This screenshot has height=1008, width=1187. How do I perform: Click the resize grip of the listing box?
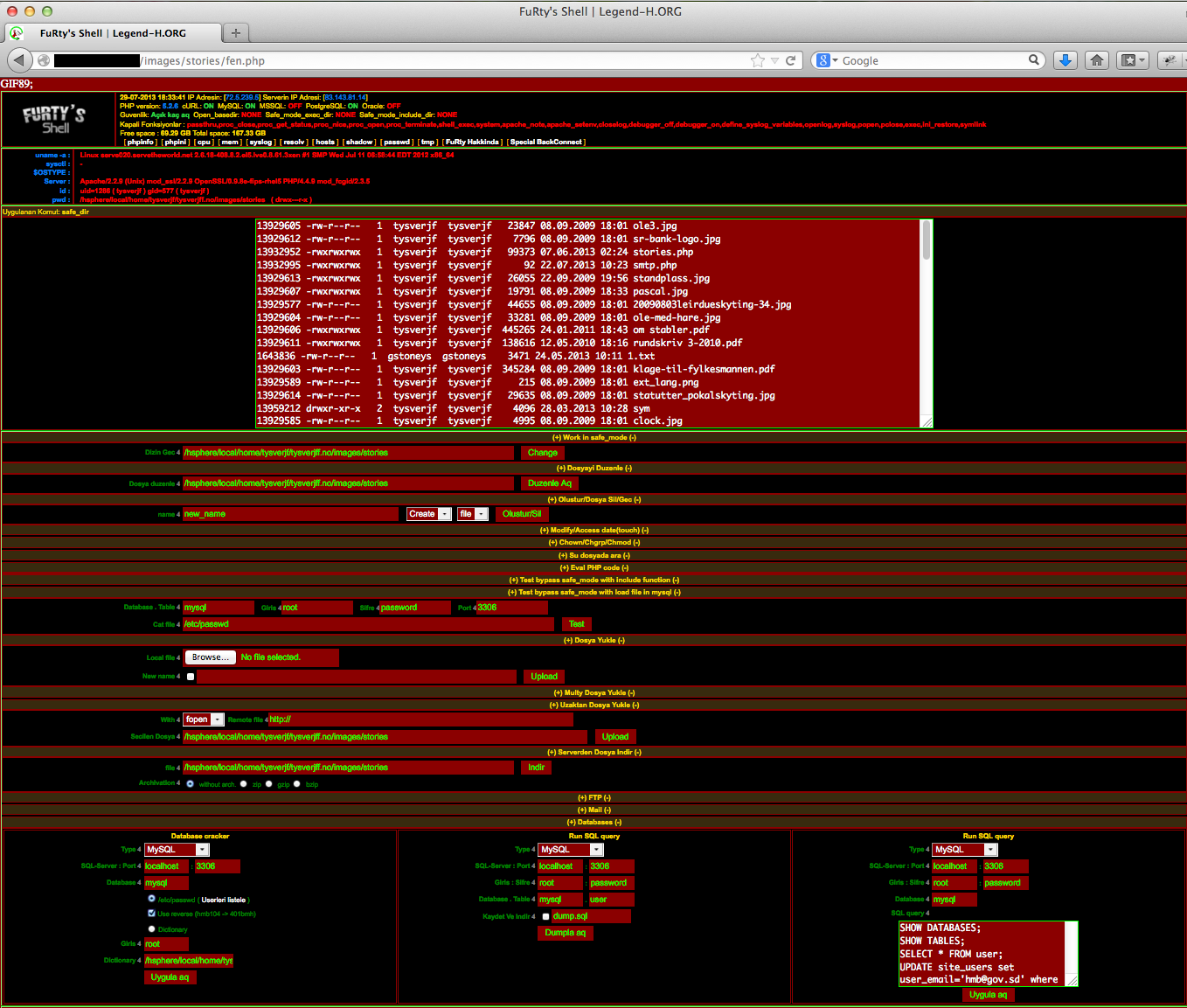click(x=927, y=422)
